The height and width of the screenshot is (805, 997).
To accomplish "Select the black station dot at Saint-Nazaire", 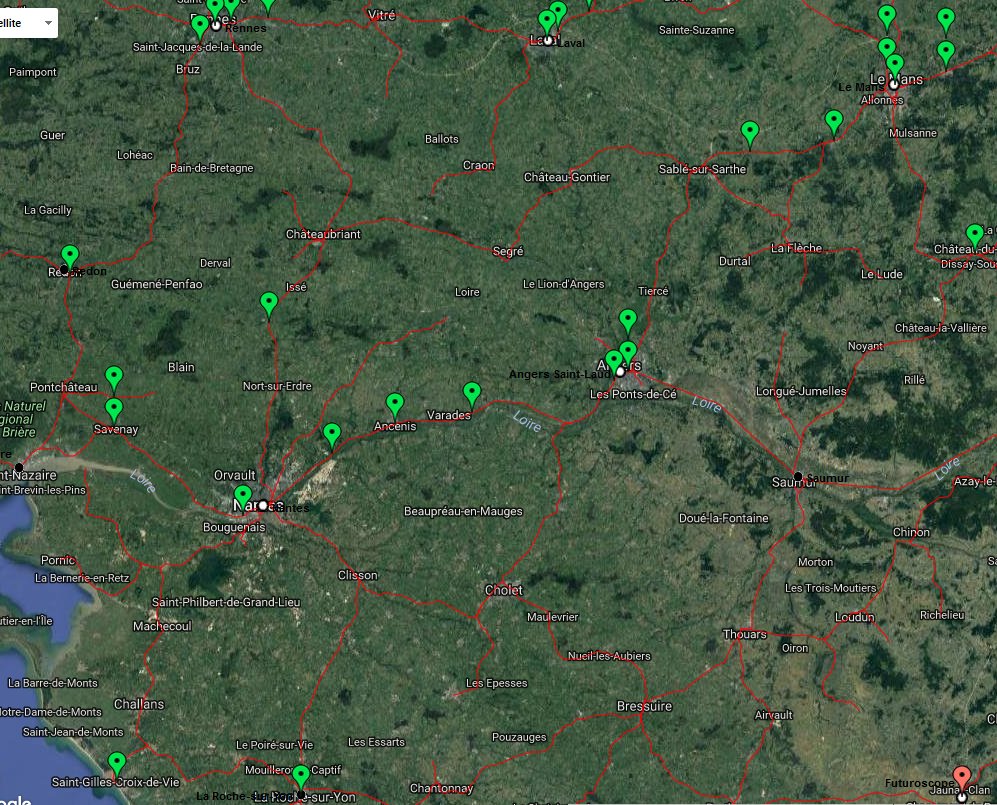I will coord(19,467).
